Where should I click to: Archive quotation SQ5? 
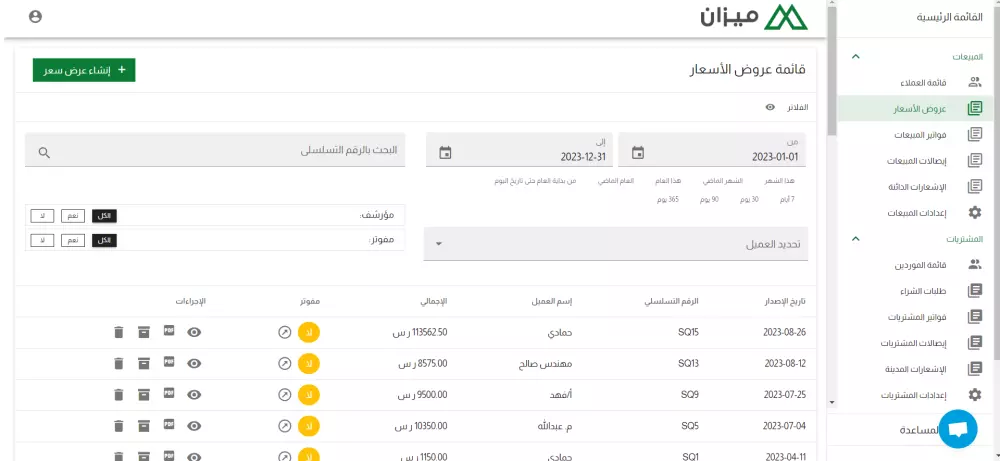pyautogui.click(x=144, y=426)
